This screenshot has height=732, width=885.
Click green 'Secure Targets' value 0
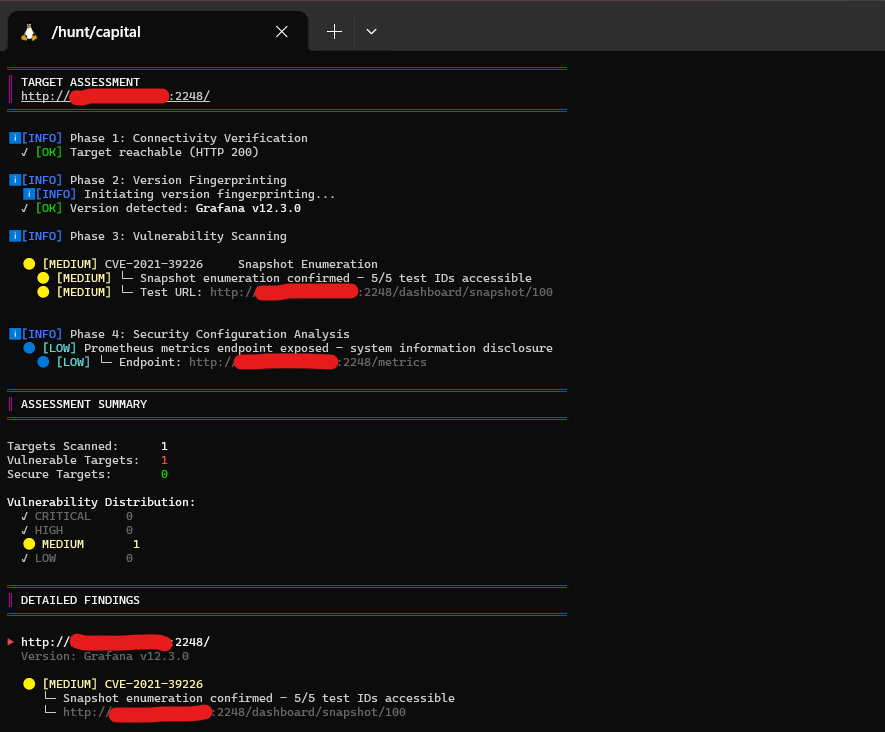164,475
